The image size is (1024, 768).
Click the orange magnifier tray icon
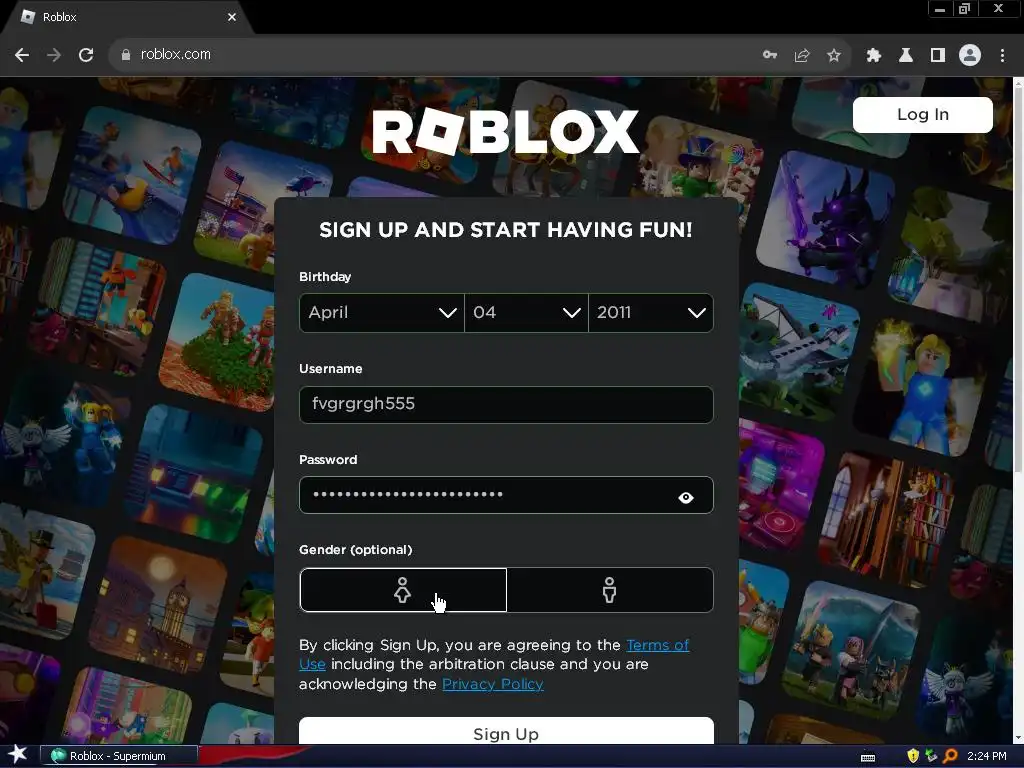950,756
